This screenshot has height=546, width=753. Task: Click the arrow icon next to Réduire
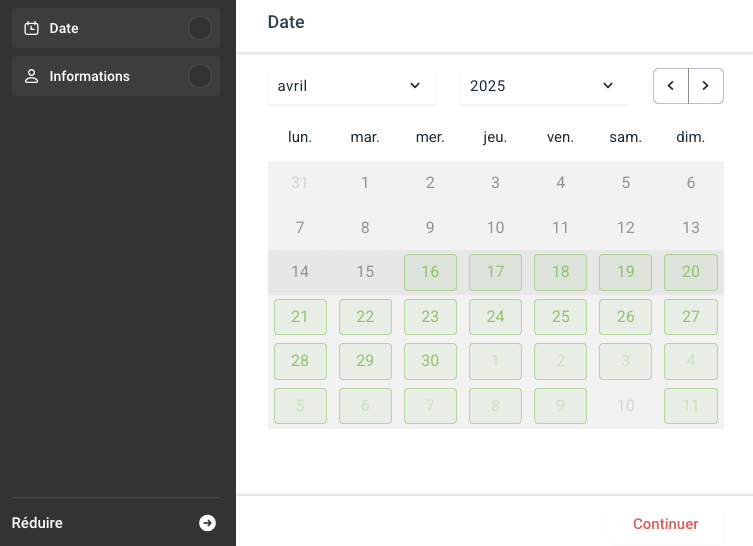pos(207,523)
